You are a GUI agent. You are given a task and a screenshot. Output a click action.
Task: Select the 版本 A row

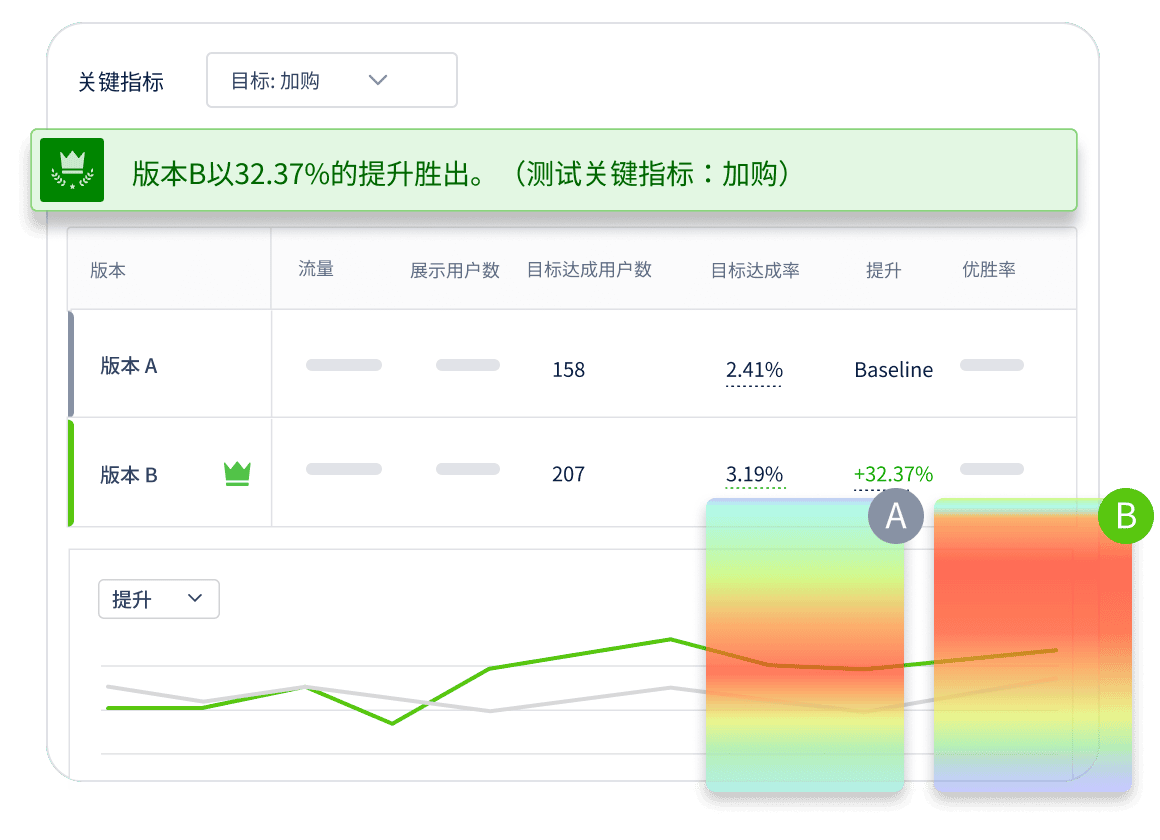coord(572,364)
